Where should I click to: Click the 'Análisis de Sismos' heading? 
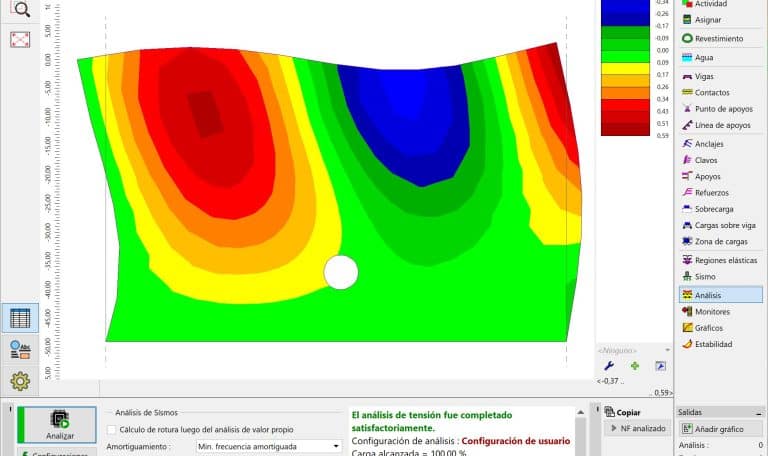[x=146, y=412]
